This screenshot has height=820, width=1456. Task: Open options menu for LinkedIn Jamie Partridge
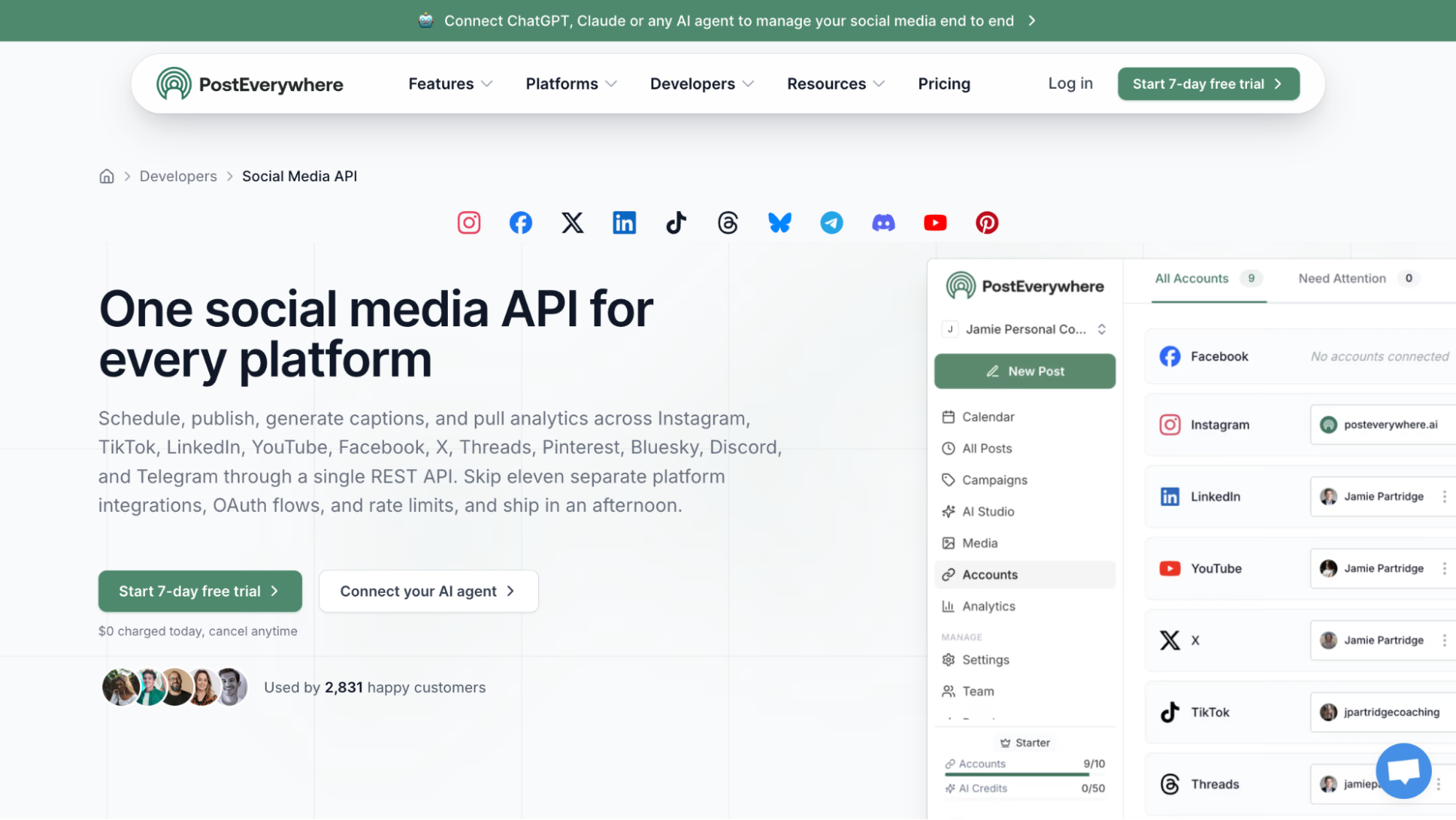pyautogui.click(x=1444, y=497)
